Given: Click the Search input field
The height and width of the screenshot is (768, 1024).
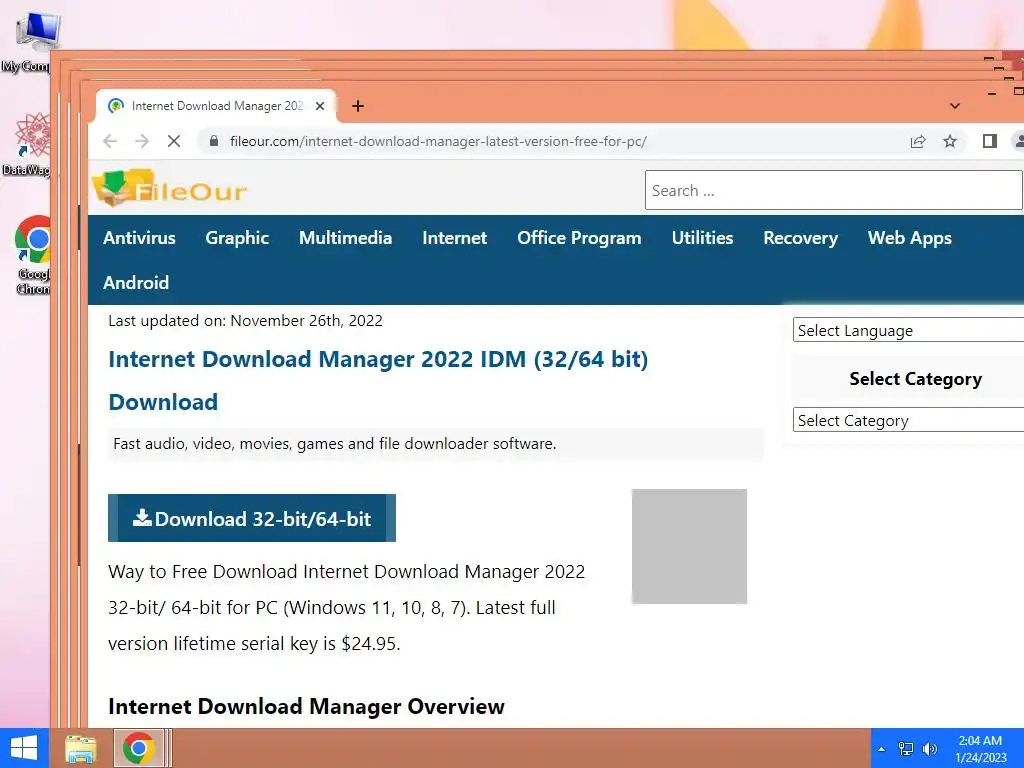Looking at the screenshot, I should click(x=833, y=190).
